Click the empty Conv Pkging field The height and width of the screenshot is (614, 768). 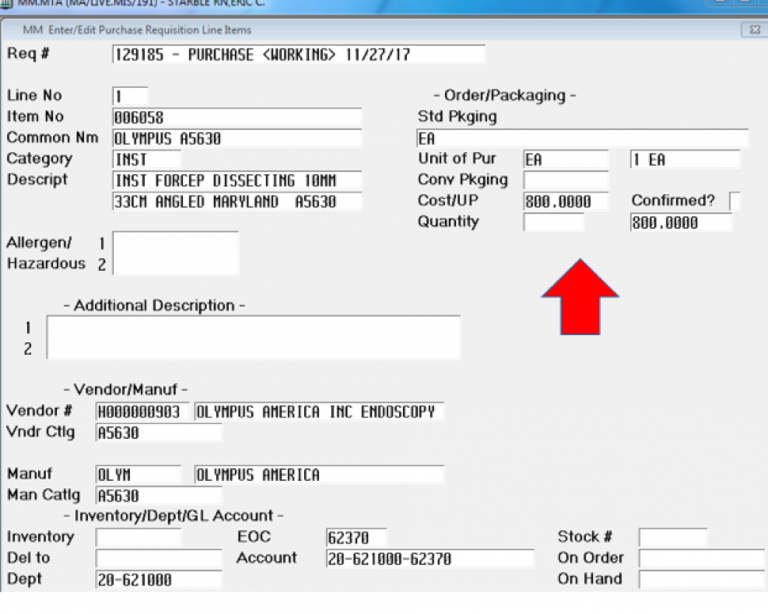pos(566,180)
